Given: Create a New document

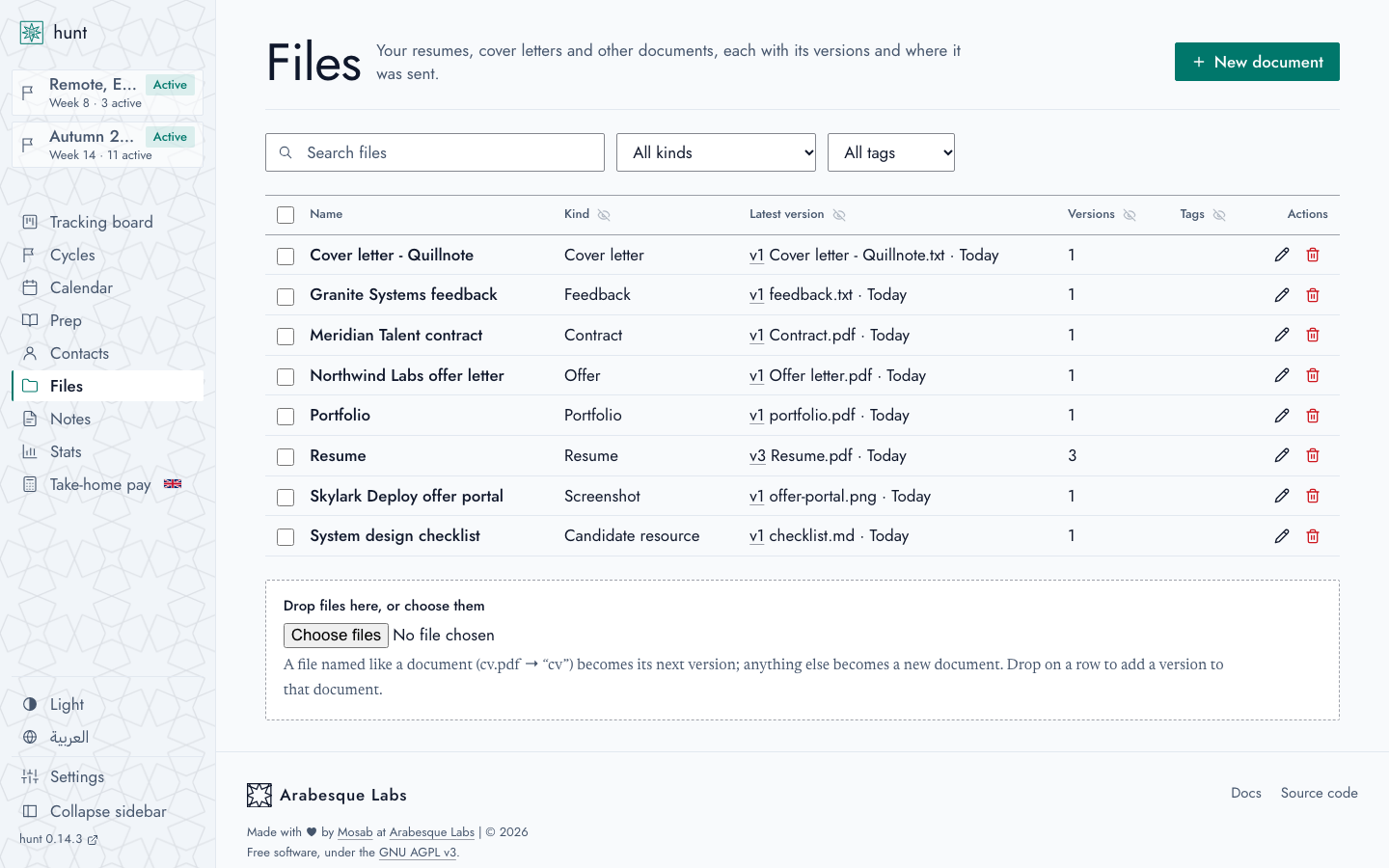Looking at the screenshot, I should (1257, 62).
